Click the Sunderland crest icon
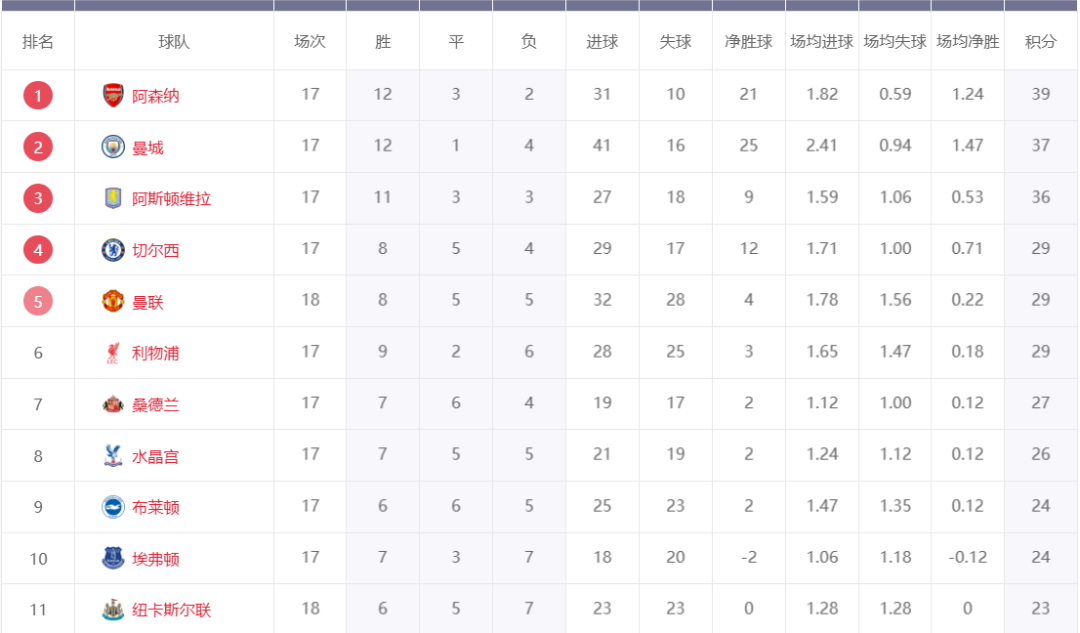Viewport: 1080px width, 633px height. pos(113,404)
